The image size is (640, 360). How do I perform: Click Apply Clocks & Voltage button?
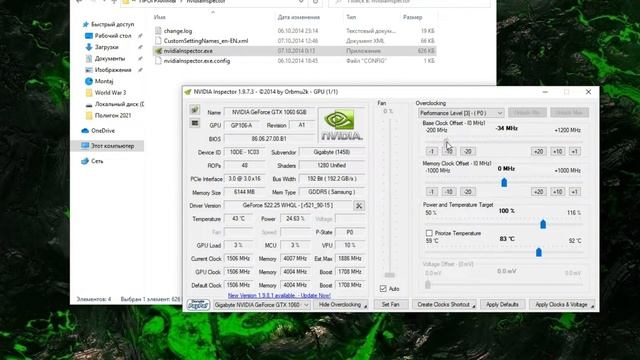coord(563,304)
